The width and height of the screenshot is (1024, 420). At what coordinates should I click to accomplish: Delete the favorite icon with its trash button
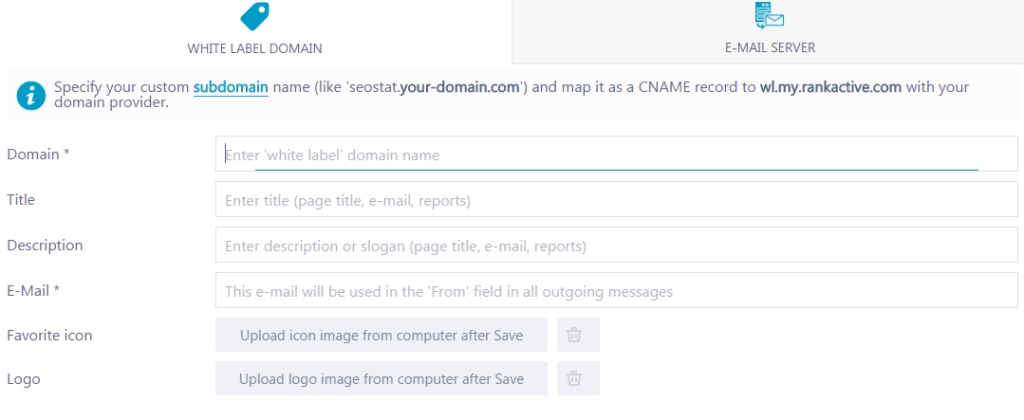coord(578,335)
